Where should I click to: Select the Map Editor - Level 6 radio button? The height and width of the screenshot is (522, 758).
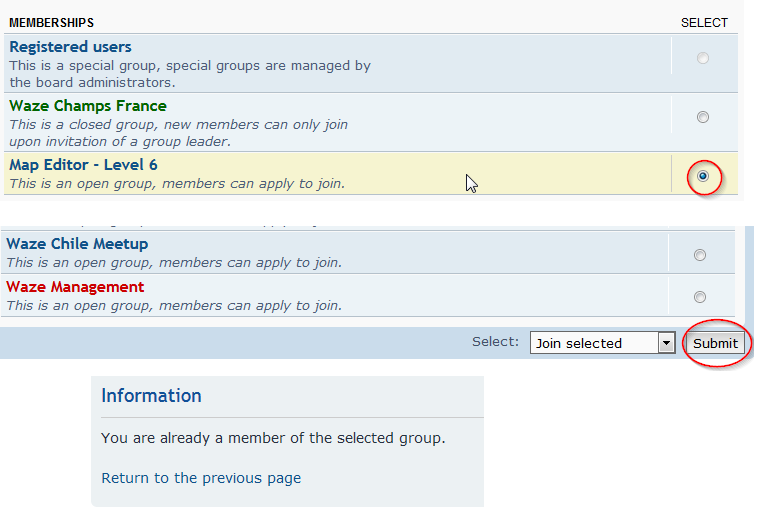703,176
